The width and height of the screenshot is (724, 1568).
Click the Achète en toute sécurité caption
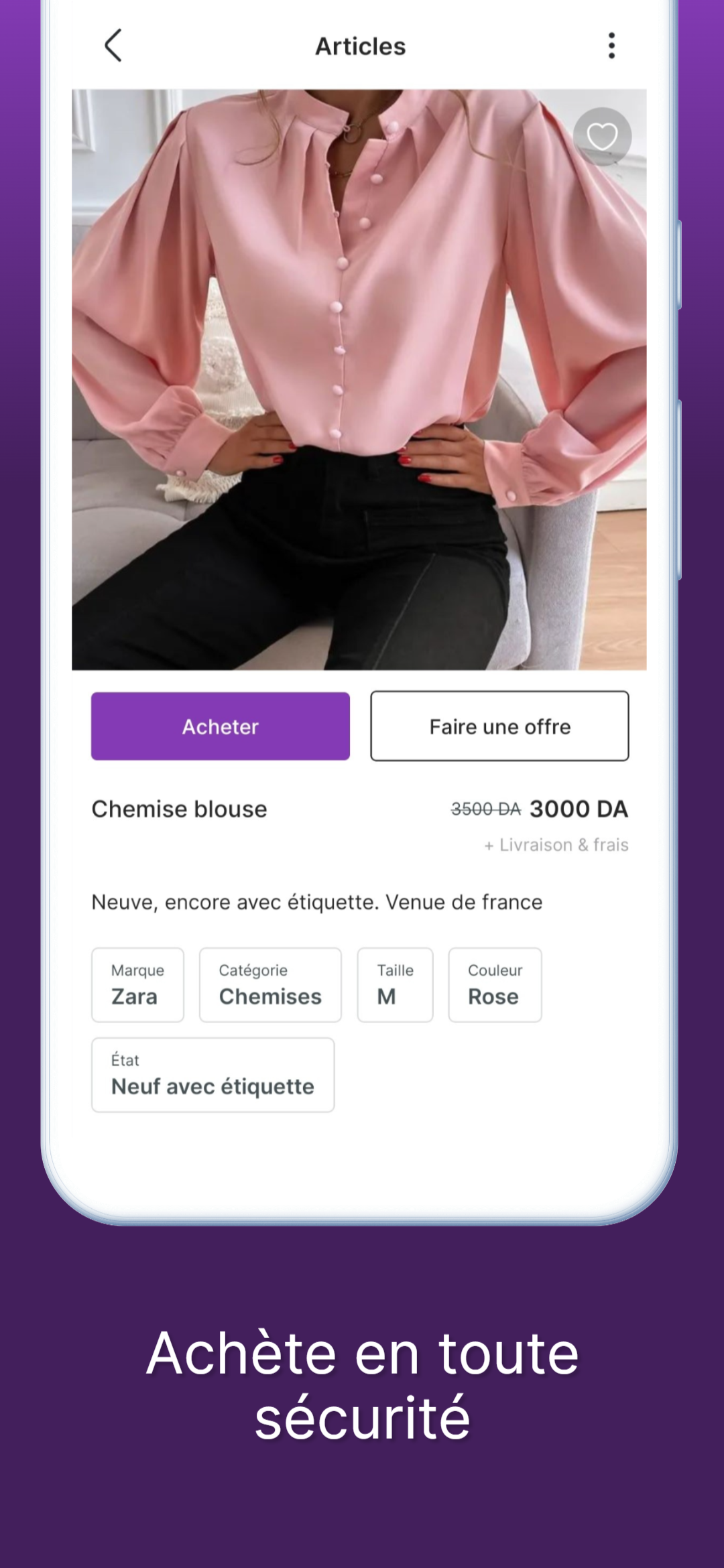point(362,1385)
